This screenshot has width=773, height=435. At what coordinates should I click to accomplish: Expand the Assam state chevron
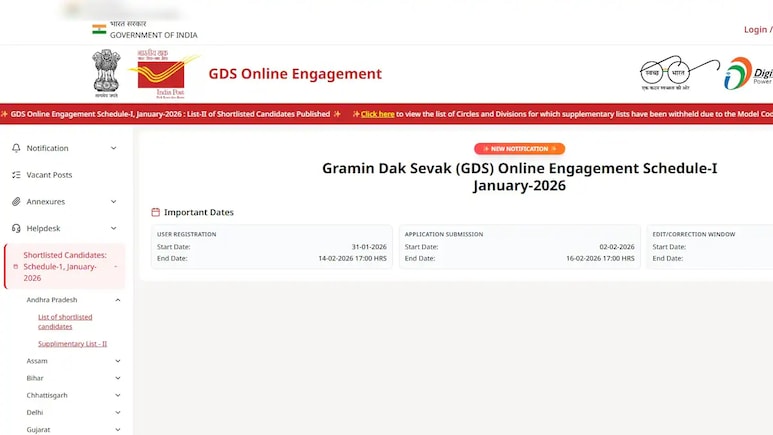(x=118, y=361)
